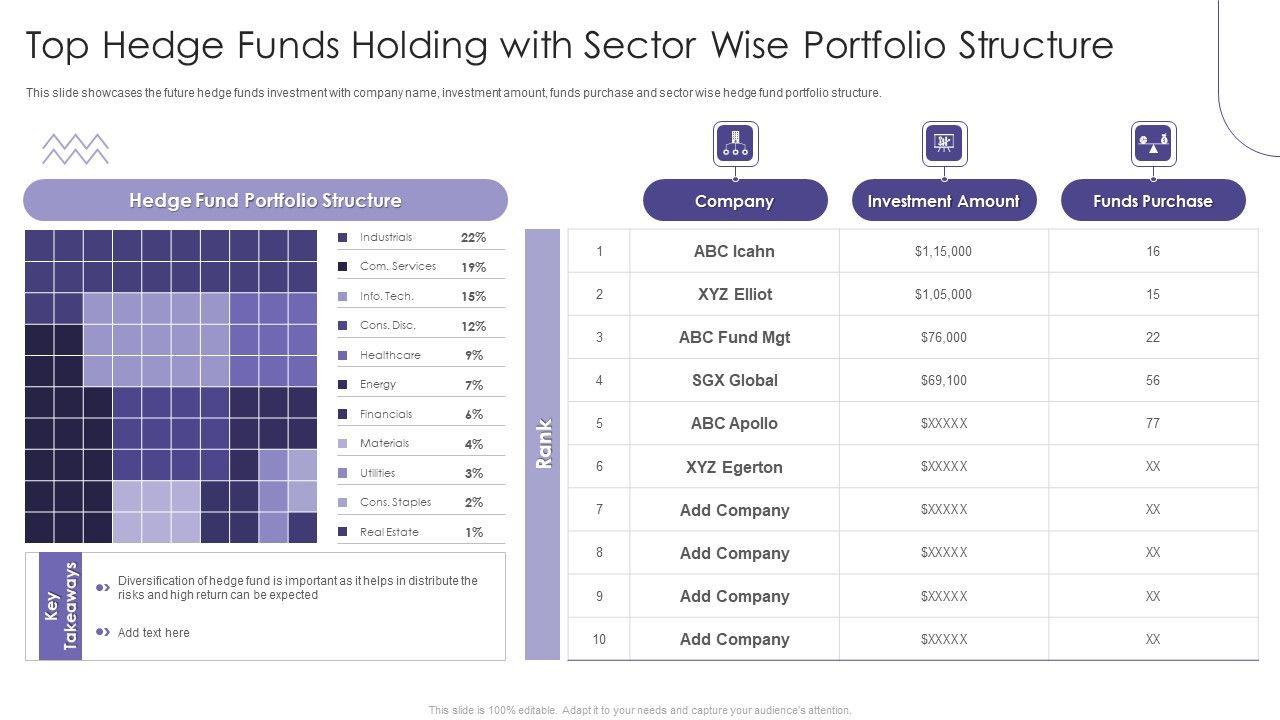1280x720 pixels.
Task: Select the $76,000 investment amount cell
Action: (943, 337)
